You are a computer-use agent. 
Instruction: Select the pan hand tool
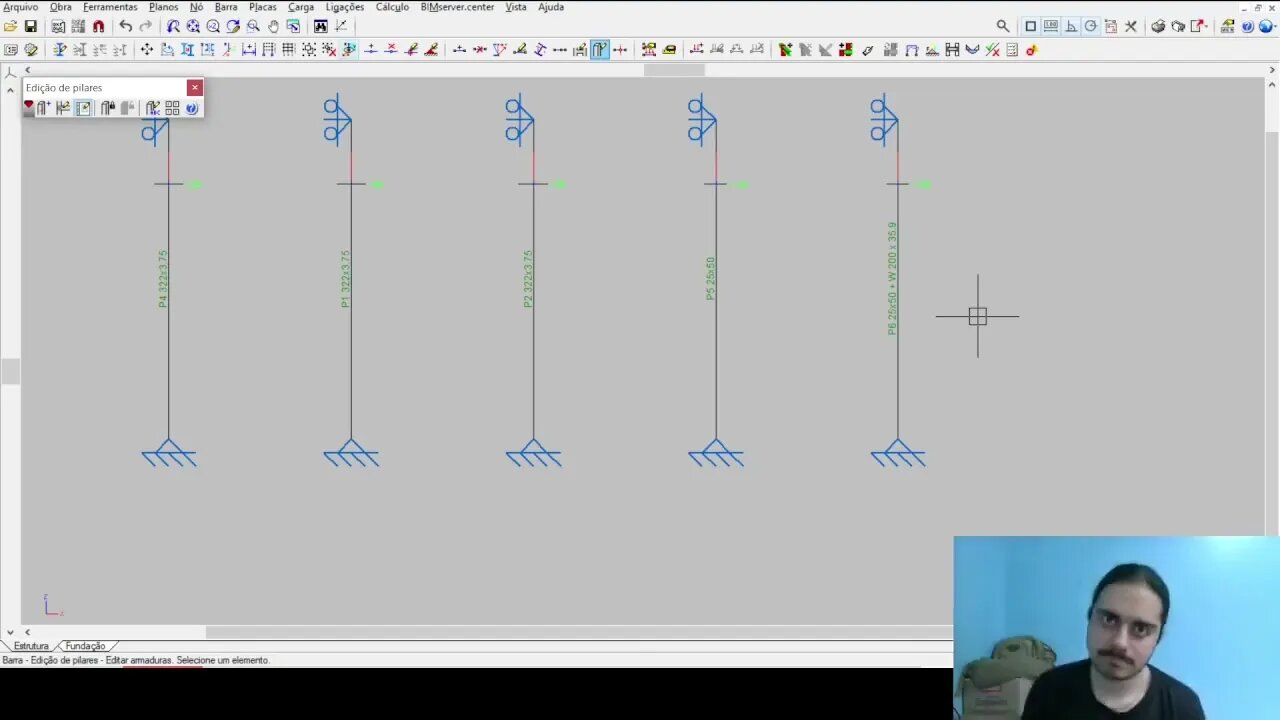point(273,27)
